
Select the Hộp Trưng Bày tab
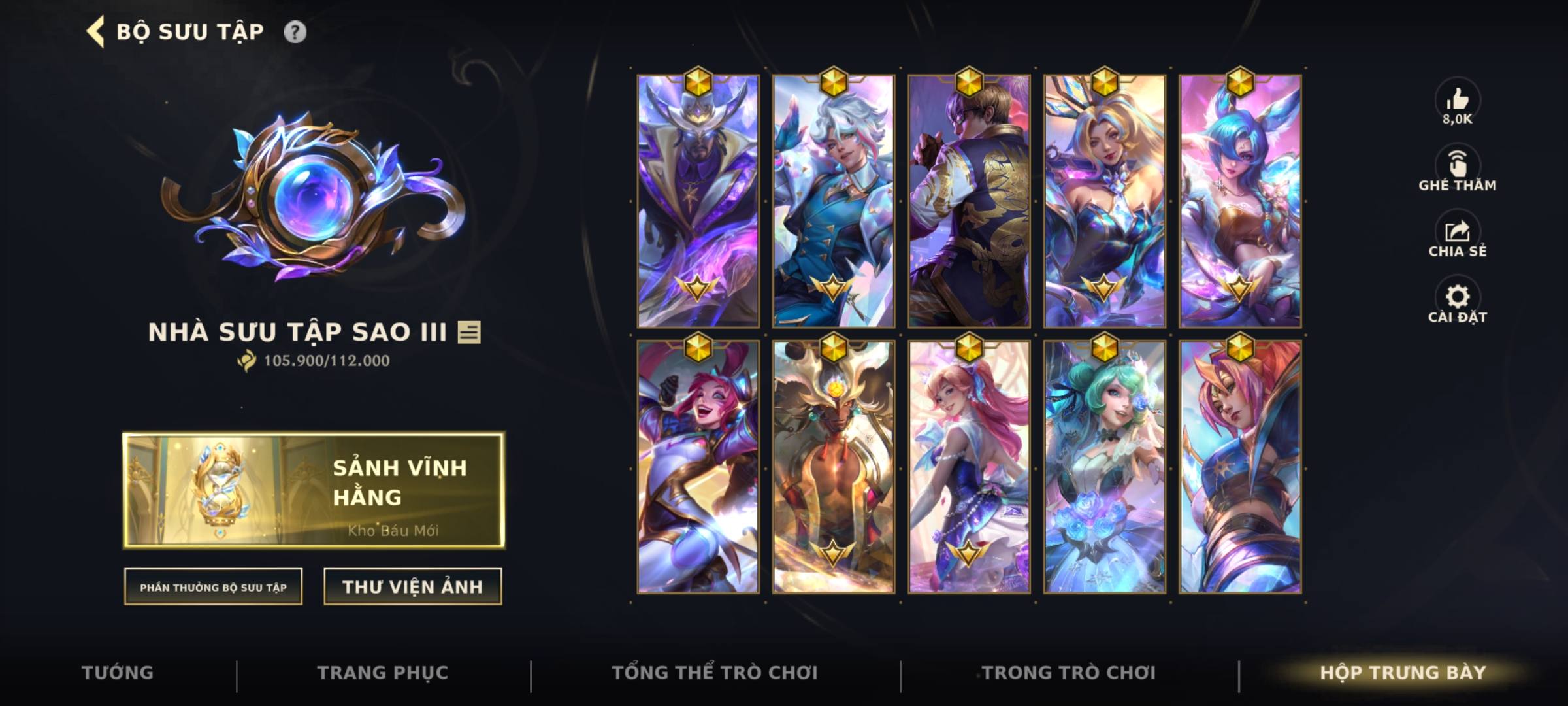(1403, 673)
